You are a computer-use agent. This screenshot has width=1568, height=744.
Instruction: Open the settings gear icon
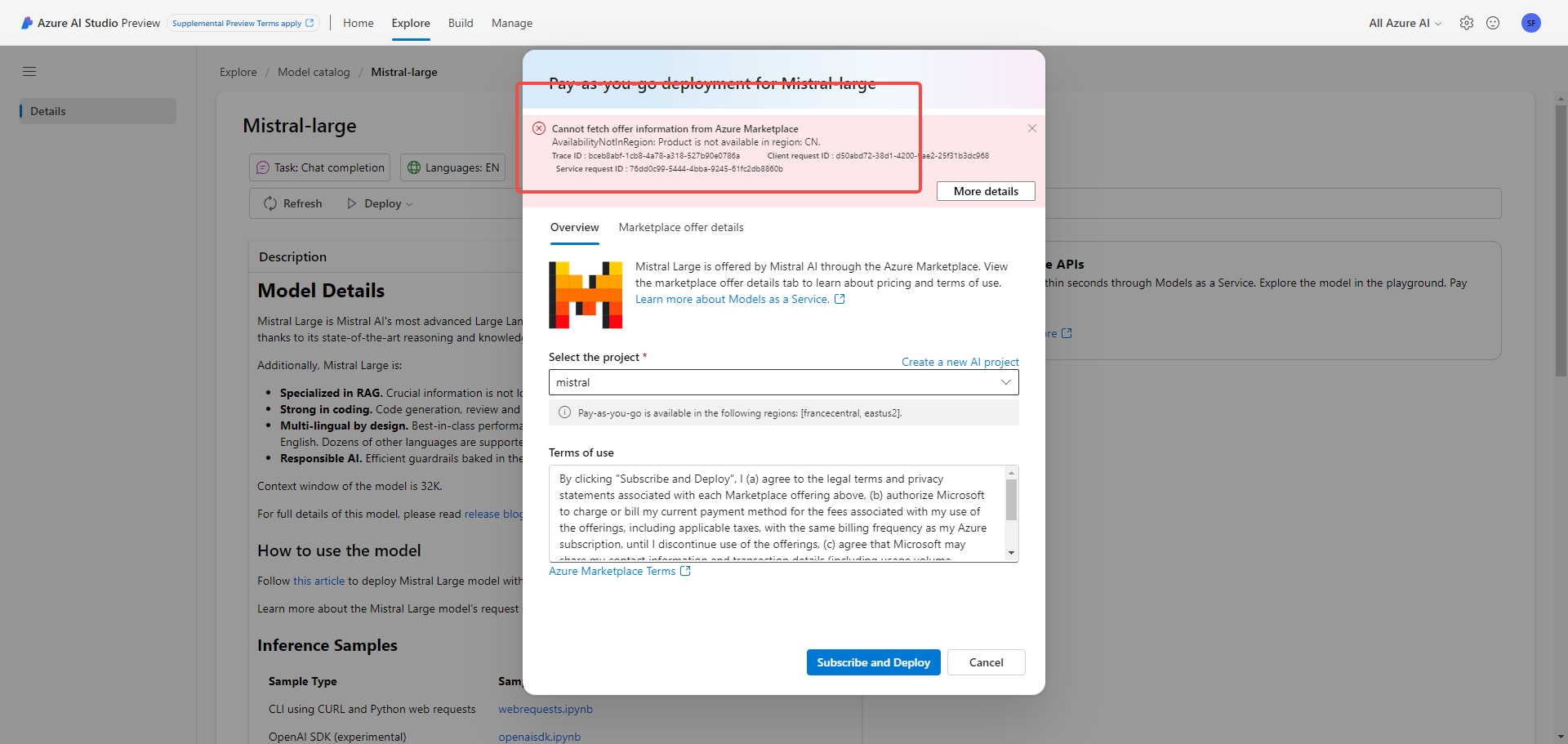click(x=1467, y=23)
